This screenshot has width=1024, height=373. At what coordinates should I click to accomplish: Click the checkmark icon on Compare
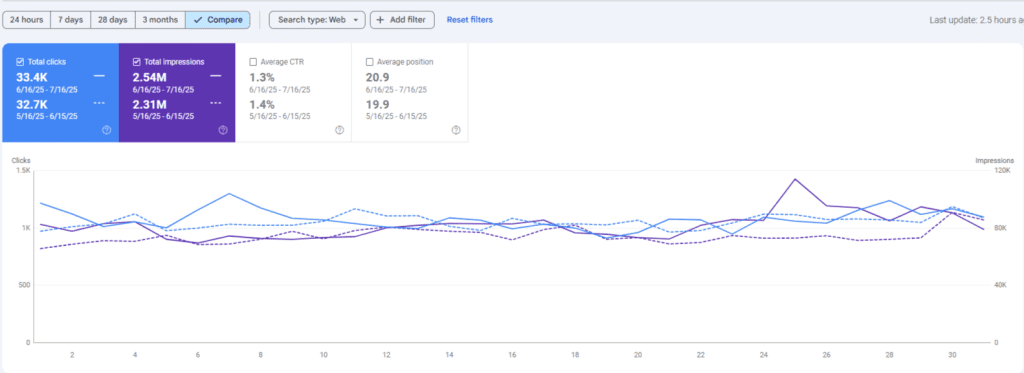(198, 20)
